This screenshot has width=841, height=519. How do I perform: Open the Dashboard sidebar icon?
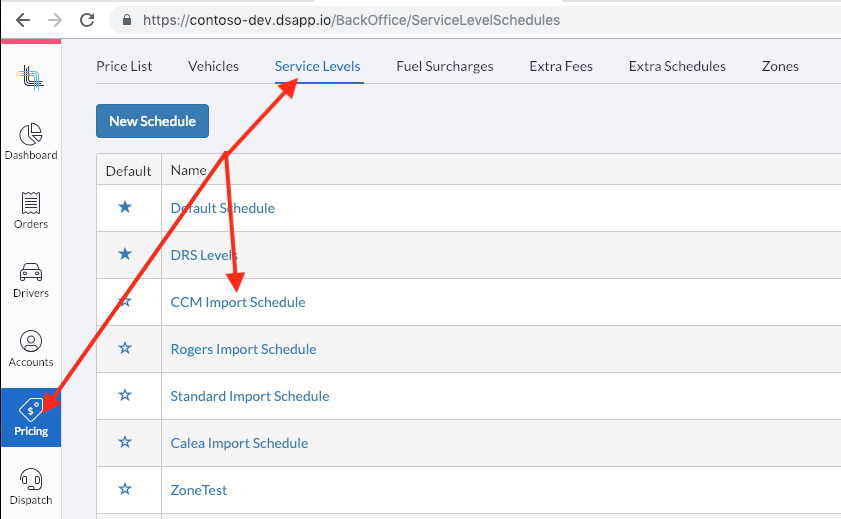(x=31, y=134)
